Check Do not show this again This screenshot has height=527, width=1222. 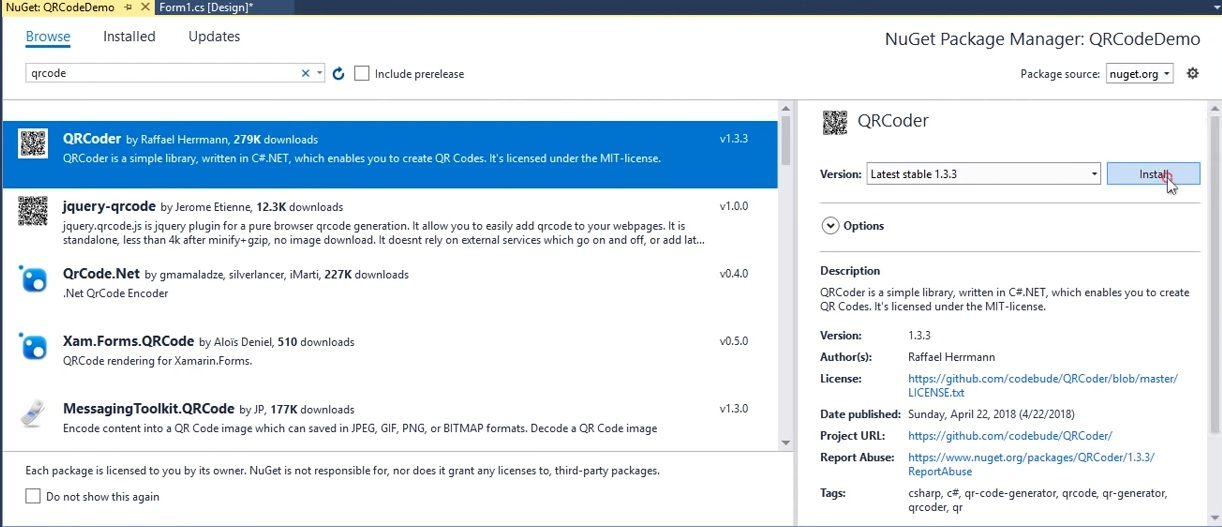point(33,496)
